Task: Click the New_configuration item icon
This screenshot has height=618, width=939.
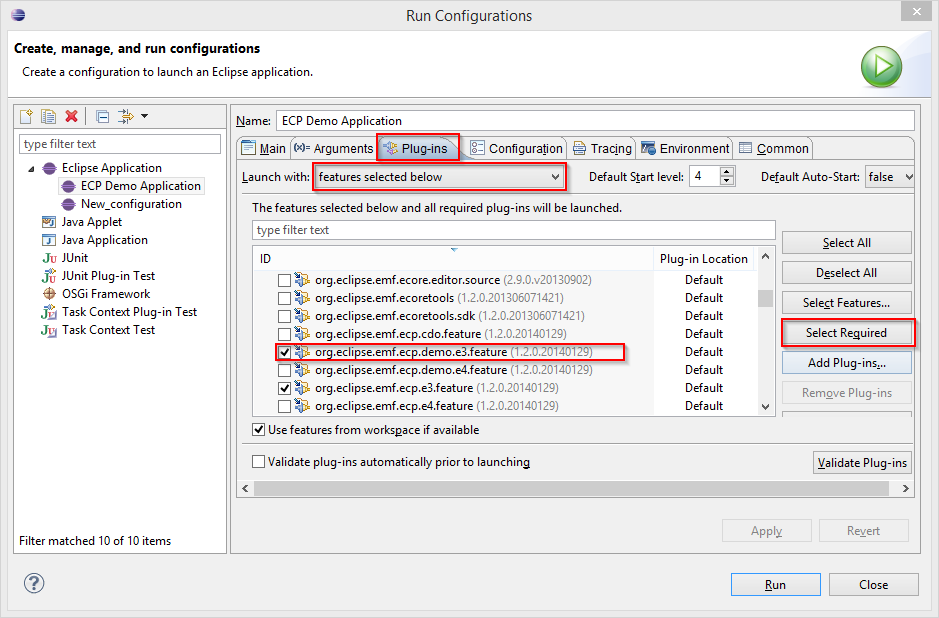Action: click(x=69, y=204)
